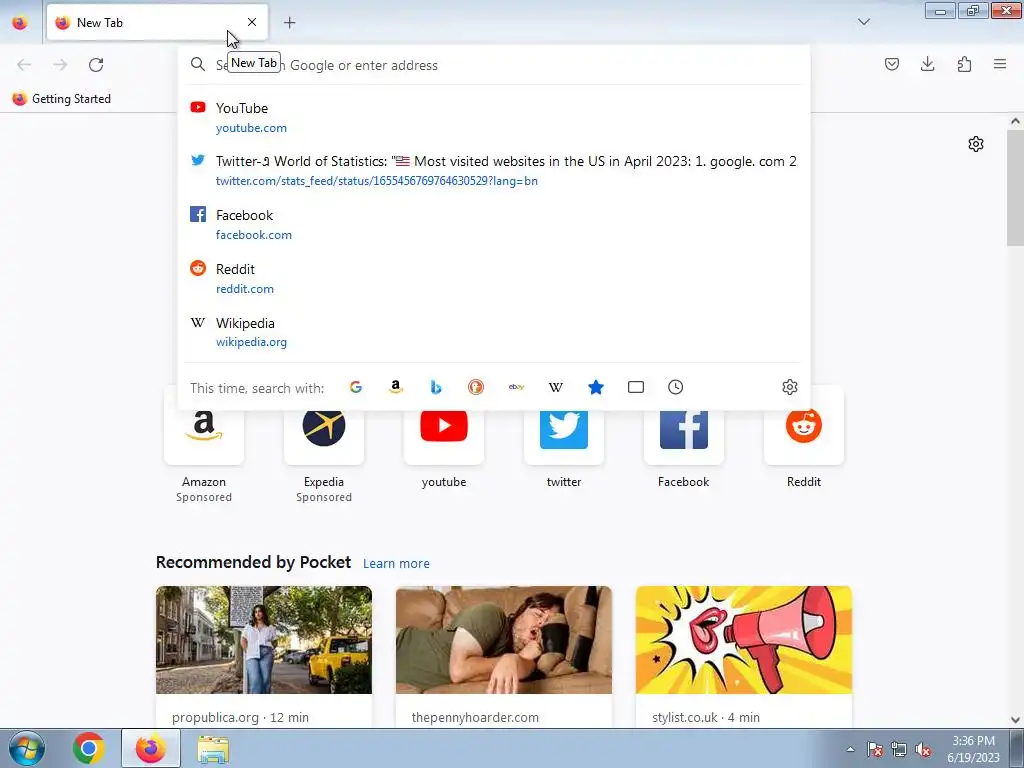Click the vertical scrollbar thumb
This screenshot has width=1024, height=768.
[1016, 187]
